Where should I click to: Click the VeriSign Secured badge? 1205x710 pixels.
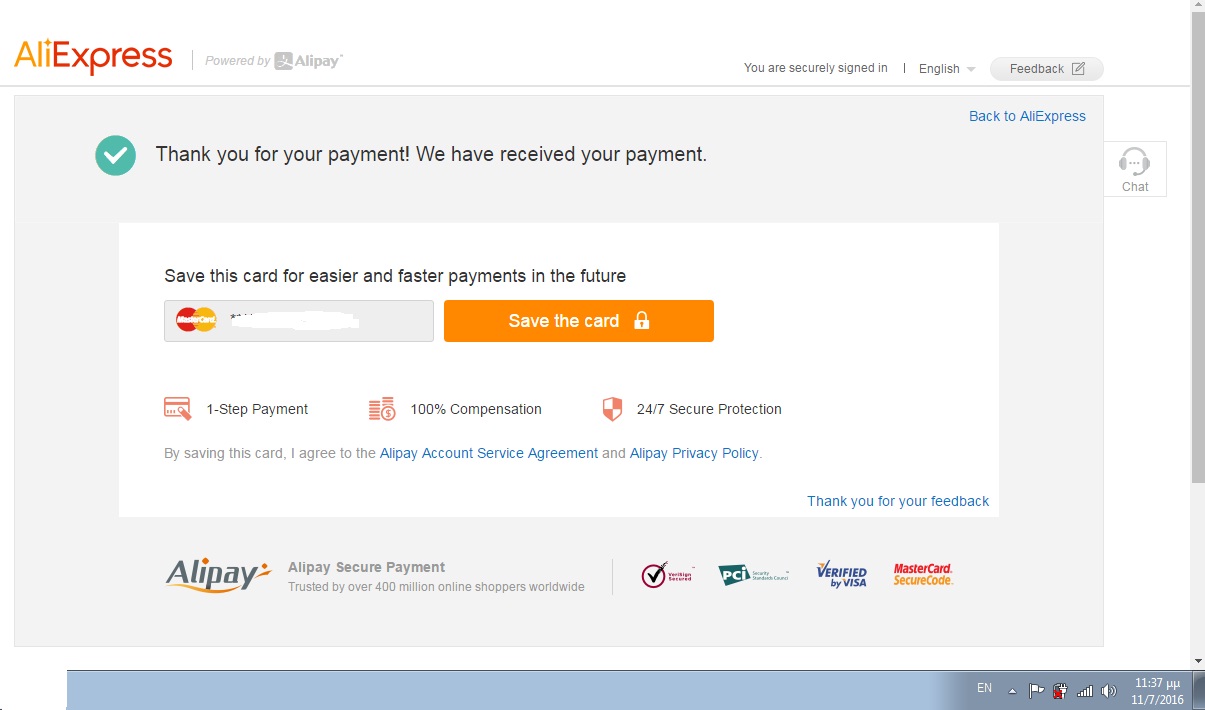[667, 575]
